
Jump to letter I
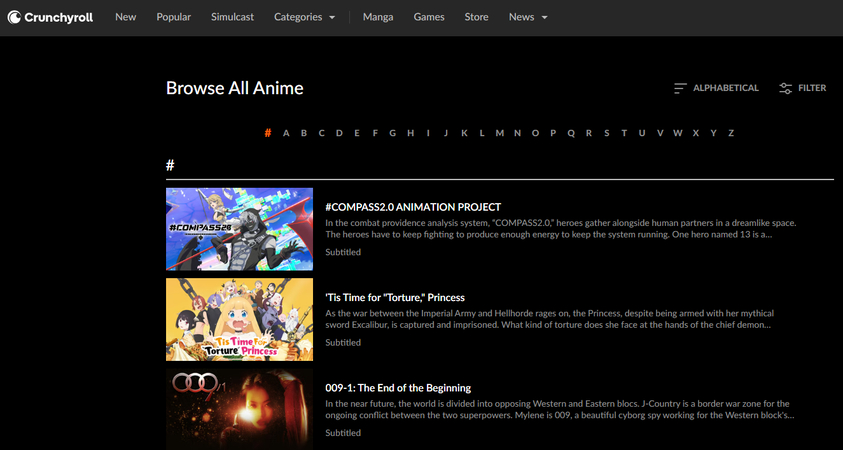[x=428, y=133]
